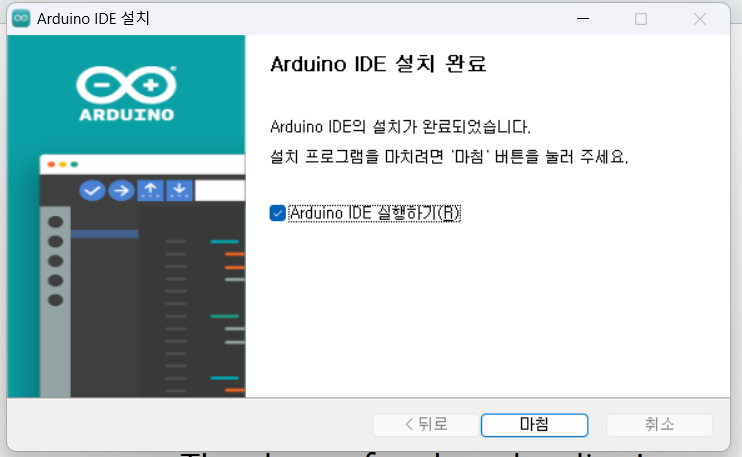Click the '< 뒤로' back button

pos(425,425)
